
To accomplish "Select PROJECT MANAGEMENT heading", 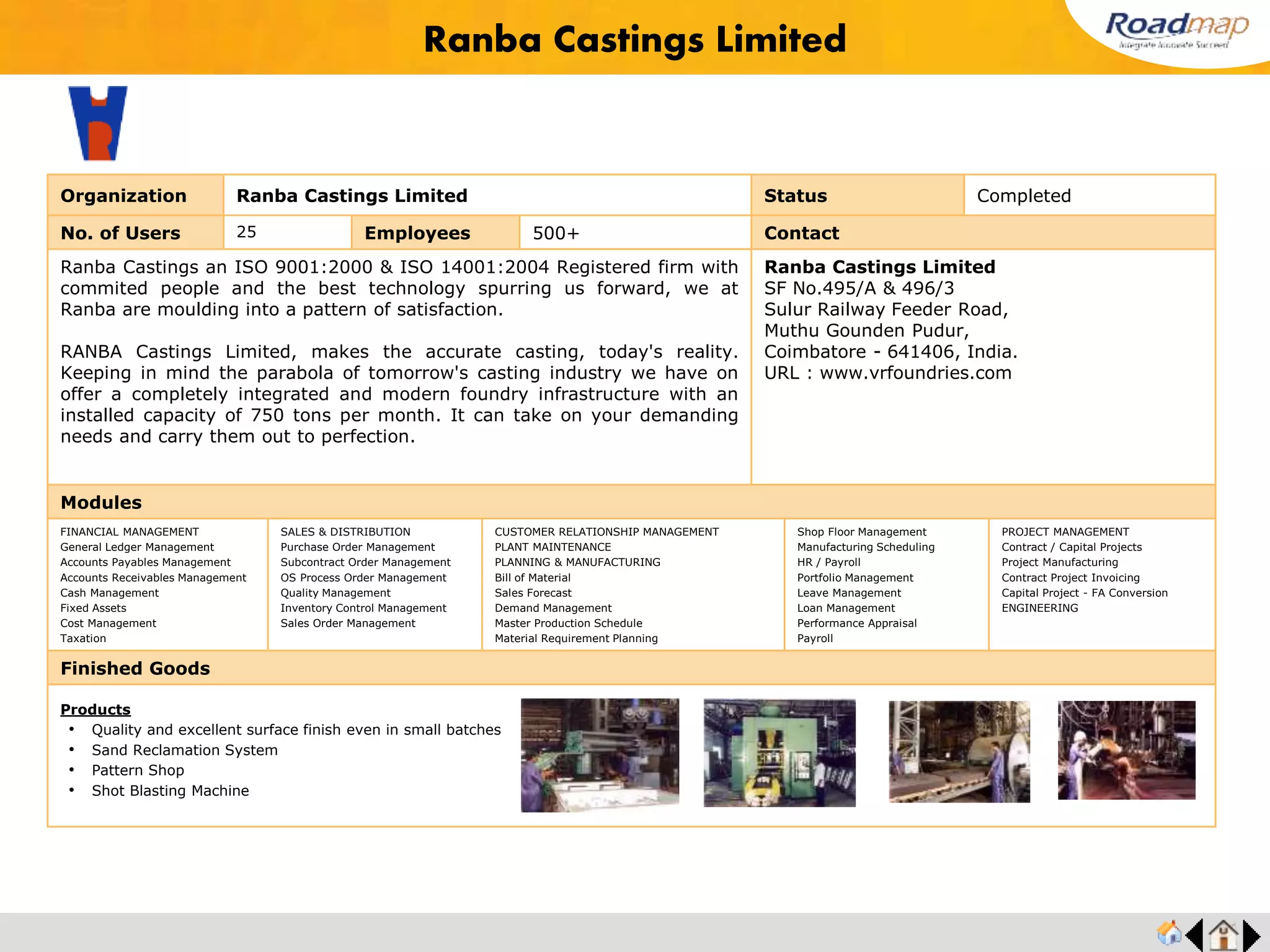I will (x=1065, y=532).
